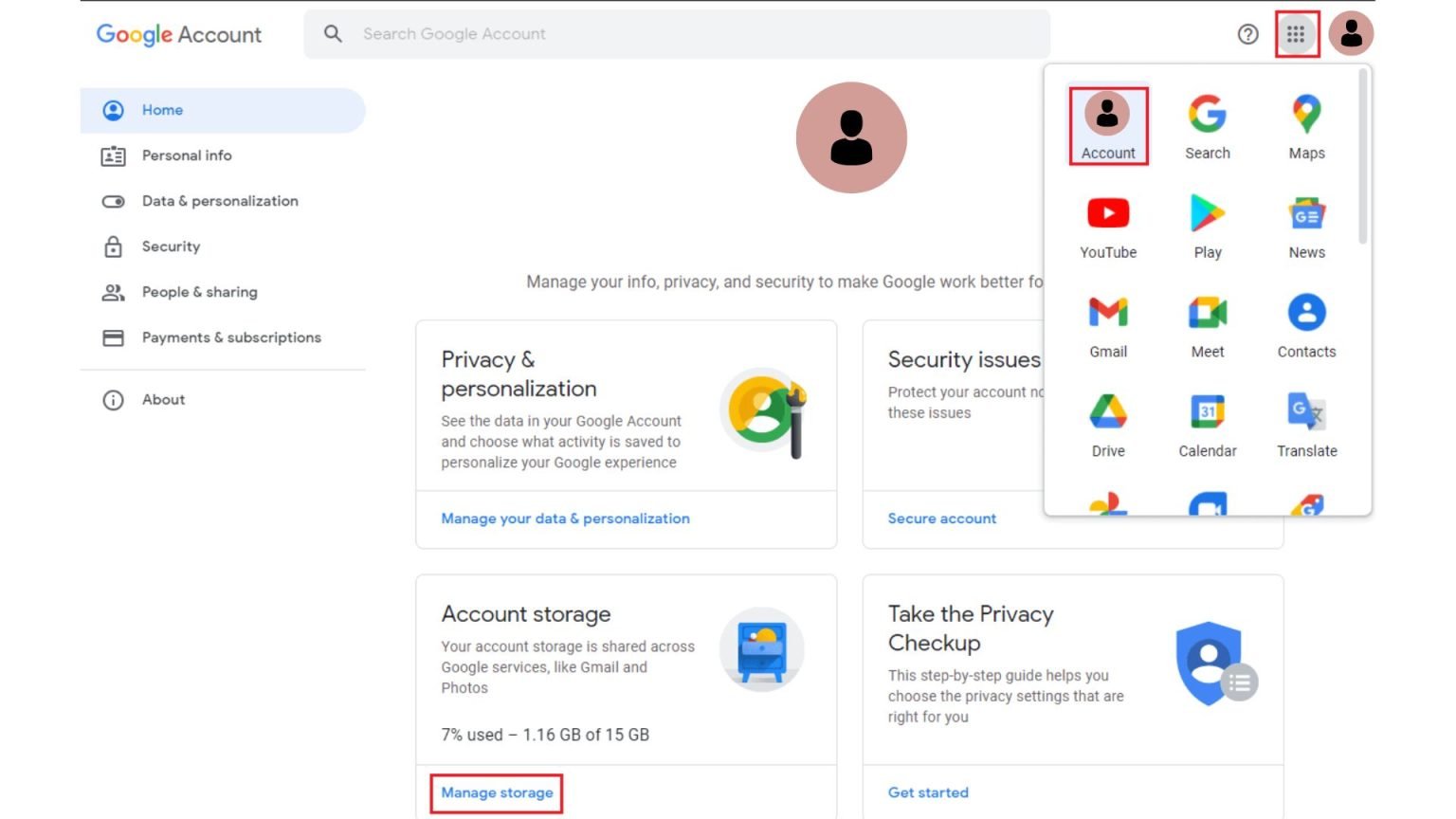Open Google Drive from the apps grid
This screenshot has height=819, width=1456.
click(1107, 422)
